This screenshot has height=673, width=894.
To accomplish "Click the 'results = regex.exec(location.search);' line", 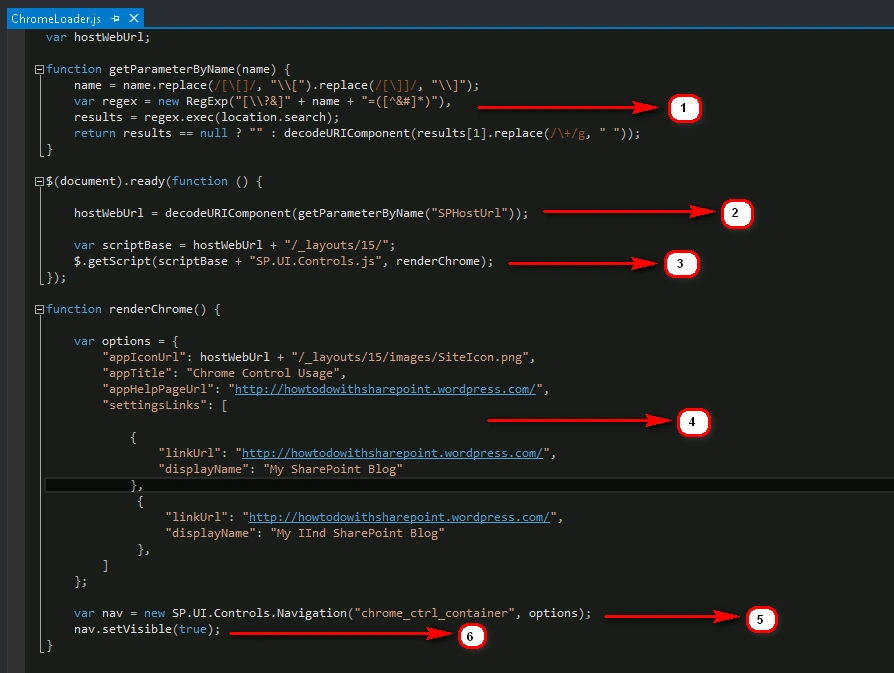I will pos(206,117).
